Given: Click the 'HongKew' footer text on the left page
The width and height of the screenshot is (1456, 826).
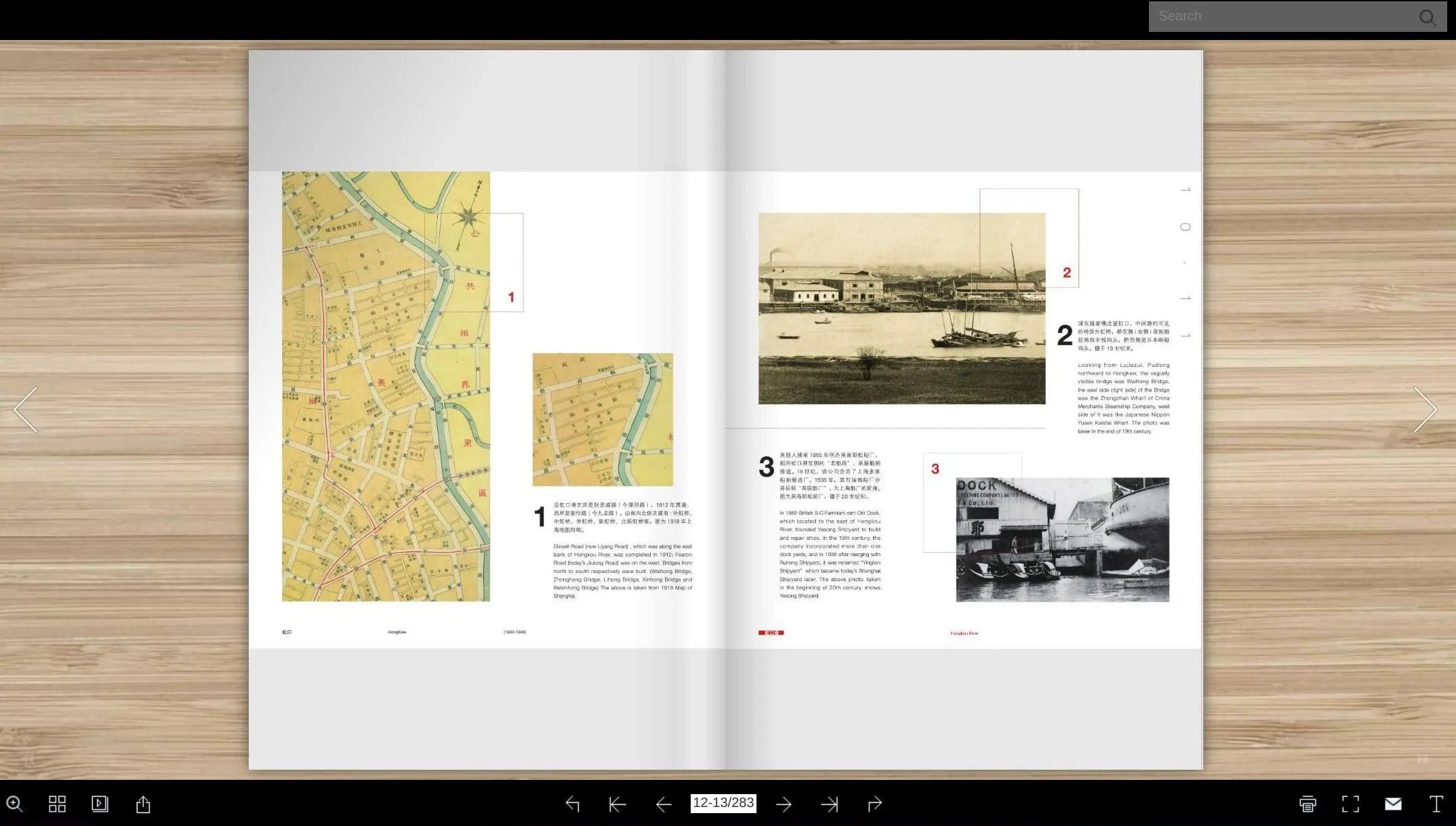Looking at the screenshot, I should pos(397,632).
